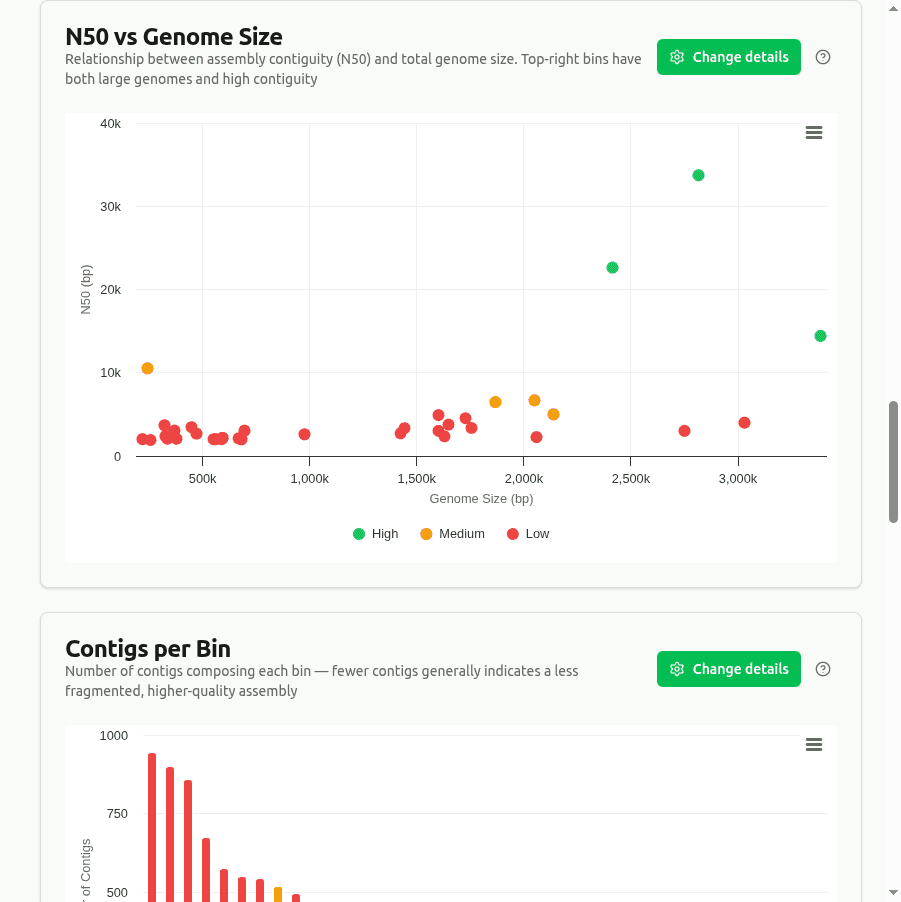
Task: Select the orange outlier point near 10k N50
Action: pos(145,369)
